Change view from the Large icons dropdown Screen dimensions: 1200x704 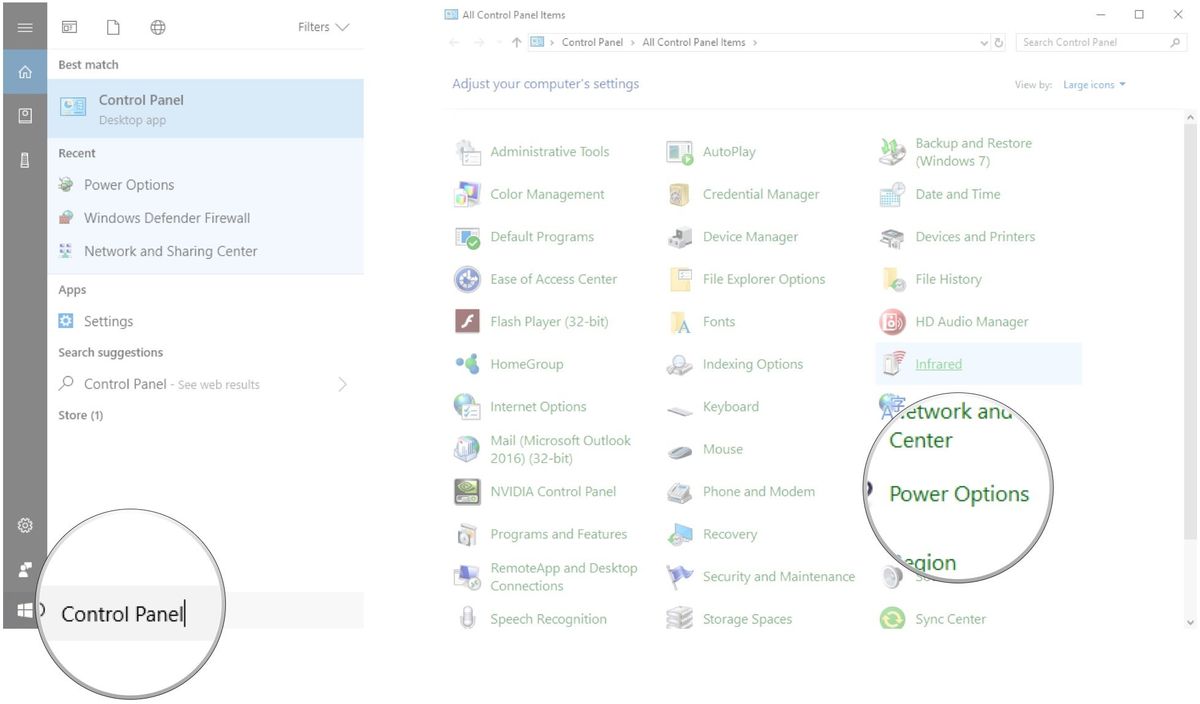pos(1092,85)
